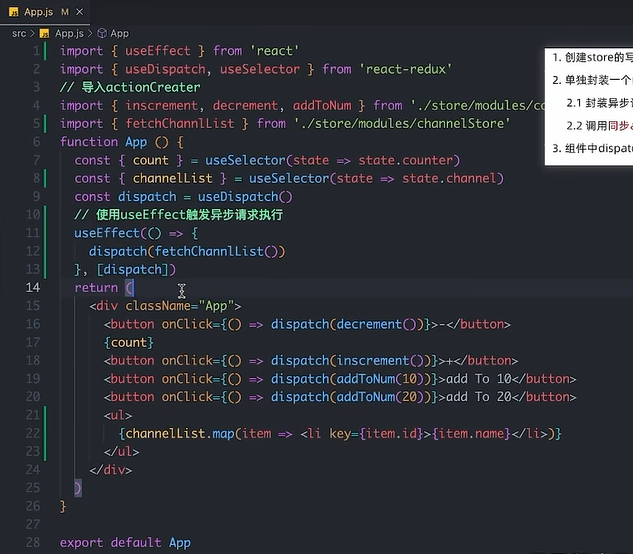
Task: Click 'function App' declaration on line 6
Action: 103,142
